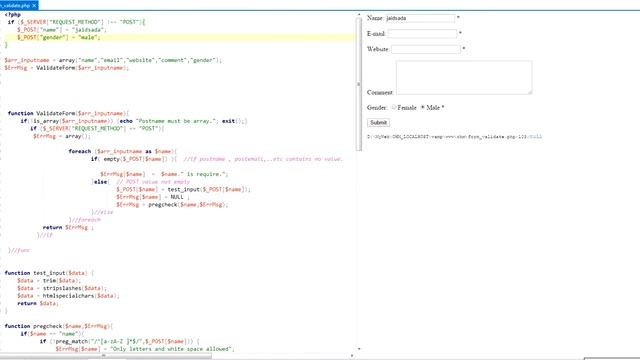640x360 pixels.
Task: Click the "is require." error message line
Action: point(164,174)
